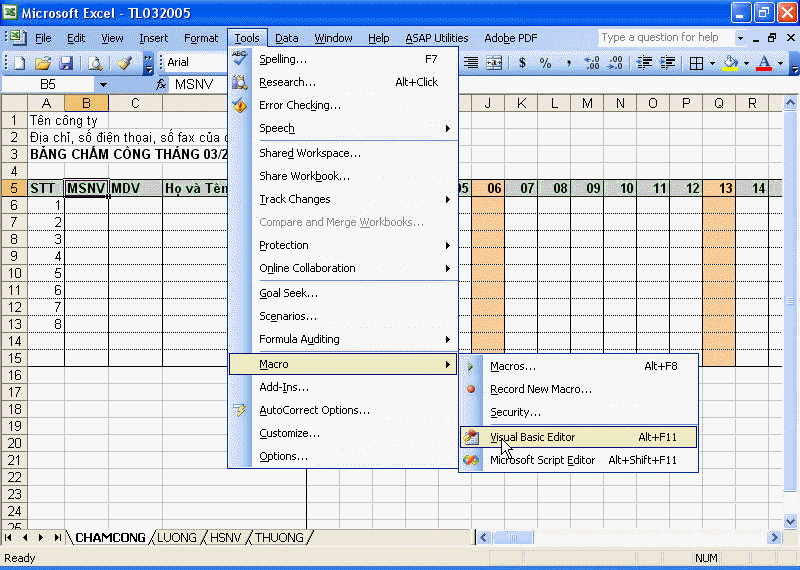Image resolution: width=800 pixels, height=570 pixels.
Task: Open the HSNV worksheet tab
Action: 227,538
